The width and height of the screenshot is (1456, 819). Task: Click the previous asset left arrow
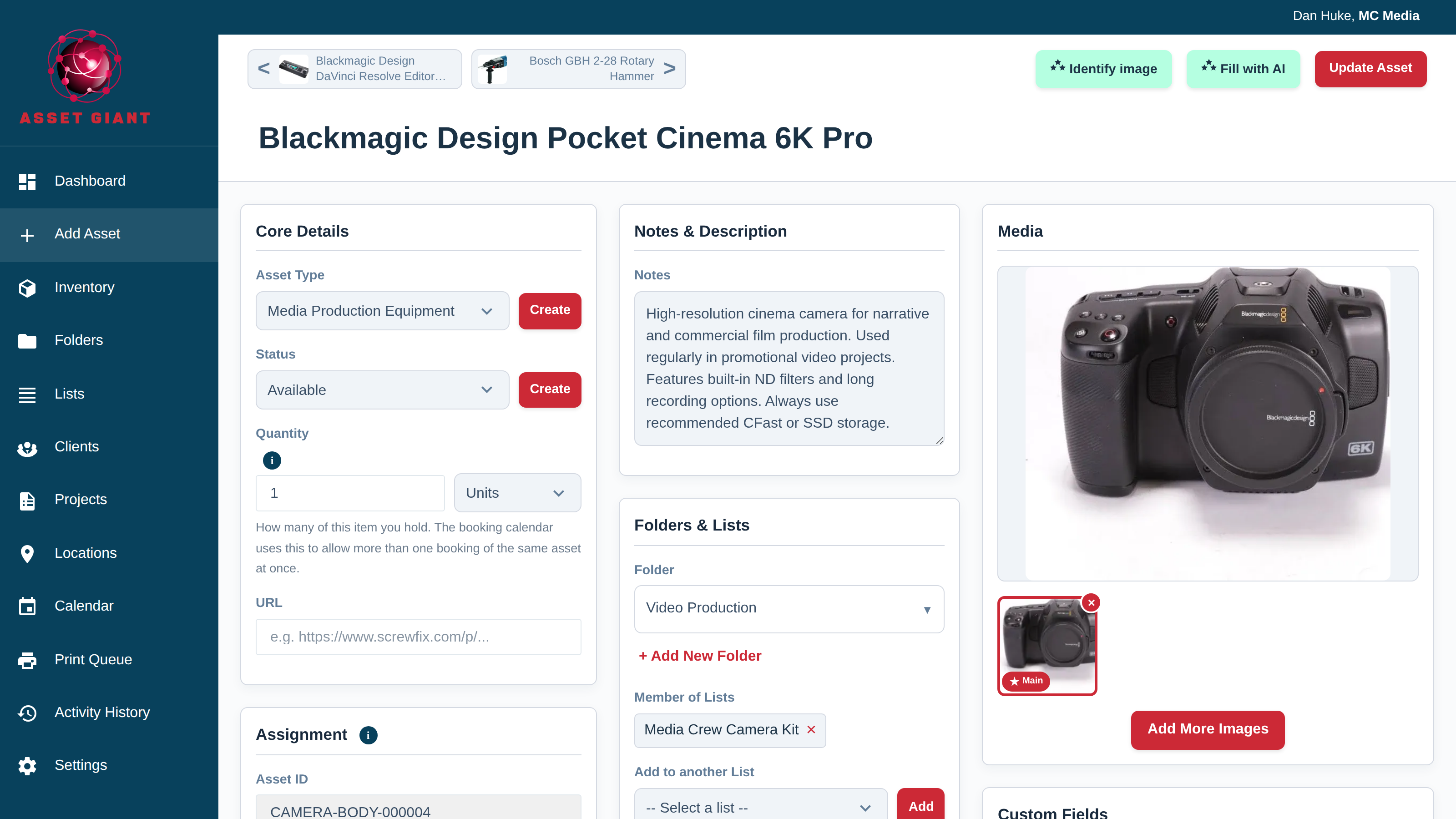click(263, 68)
